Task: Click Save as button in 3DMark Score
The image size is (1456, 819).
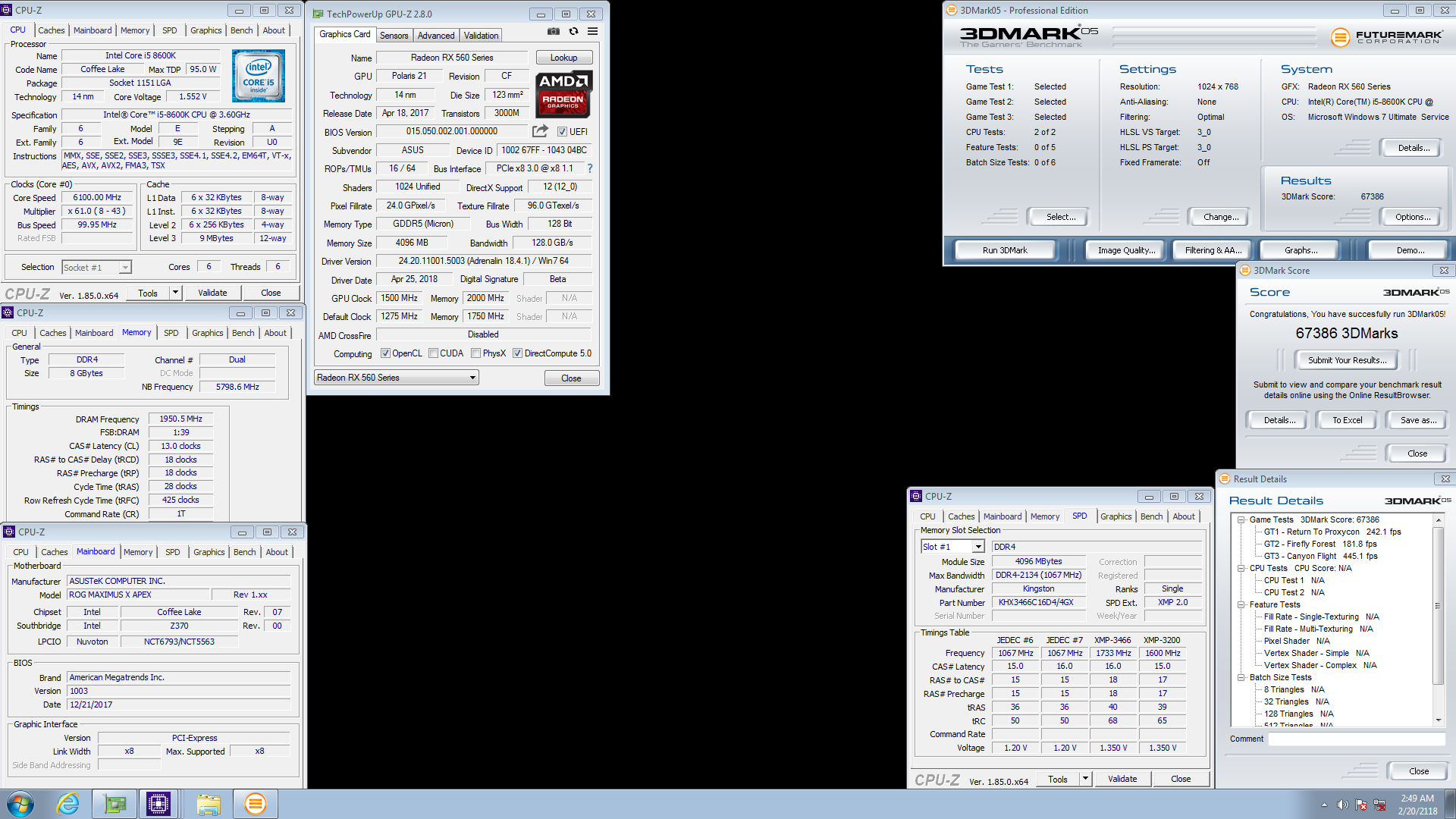Action: [1417, 420]
